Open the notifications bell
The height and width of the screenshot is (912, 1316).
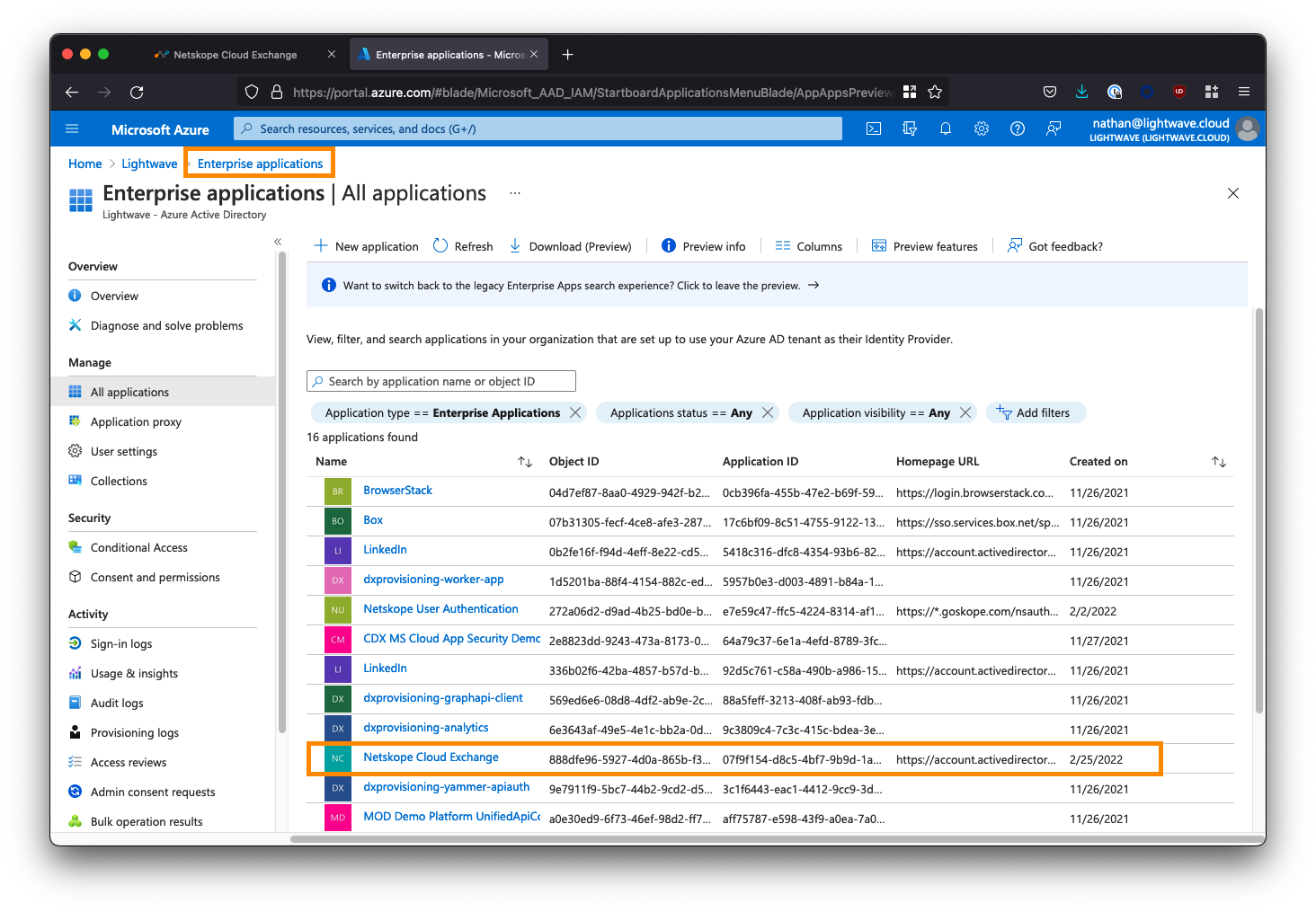[x=945, y=129]
